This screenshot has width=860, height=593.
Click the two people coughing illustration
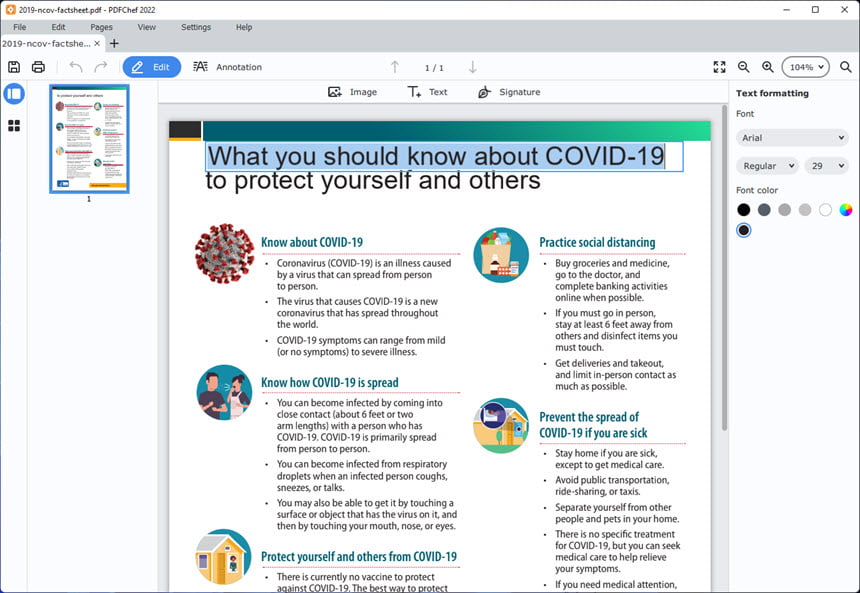pyautogui.click(x=224, y=392)
